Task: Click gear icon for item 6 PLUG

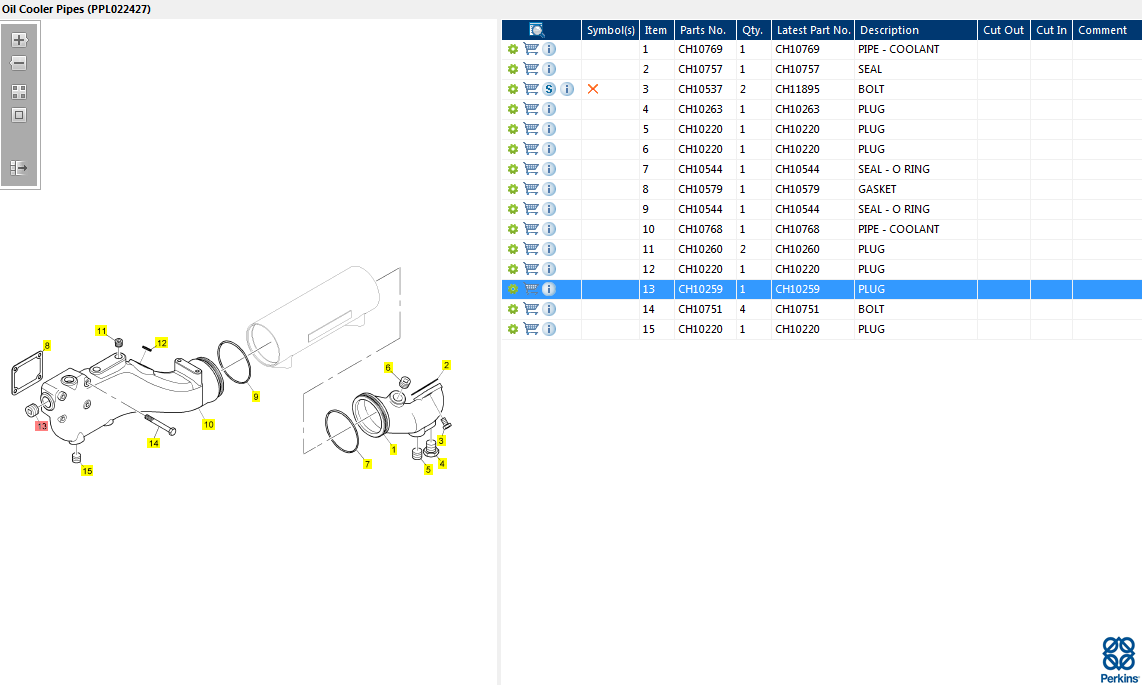Action: point(513,149)
